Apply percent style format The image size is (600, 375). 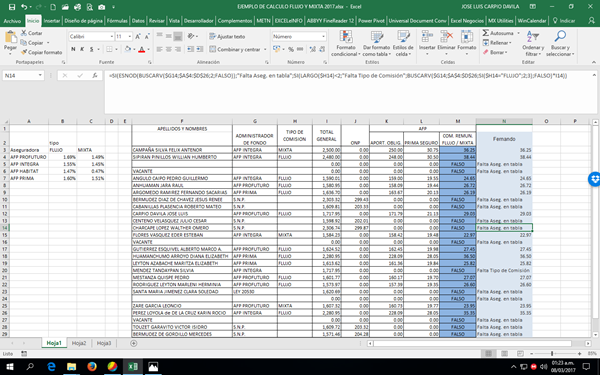pos(291,49)
